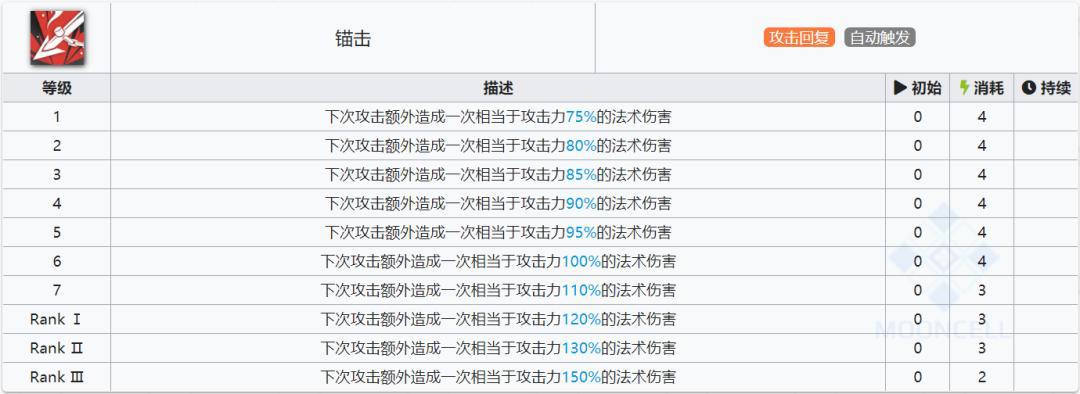
Task: Click the 消耗 value 4 in level 5 row
Action: point(982,233)
